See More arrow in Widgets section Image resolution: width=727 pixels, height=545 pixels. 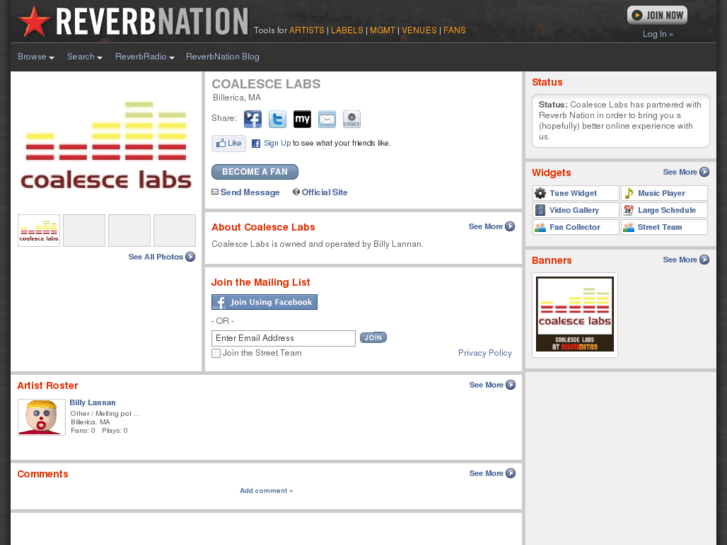(704, 172)
